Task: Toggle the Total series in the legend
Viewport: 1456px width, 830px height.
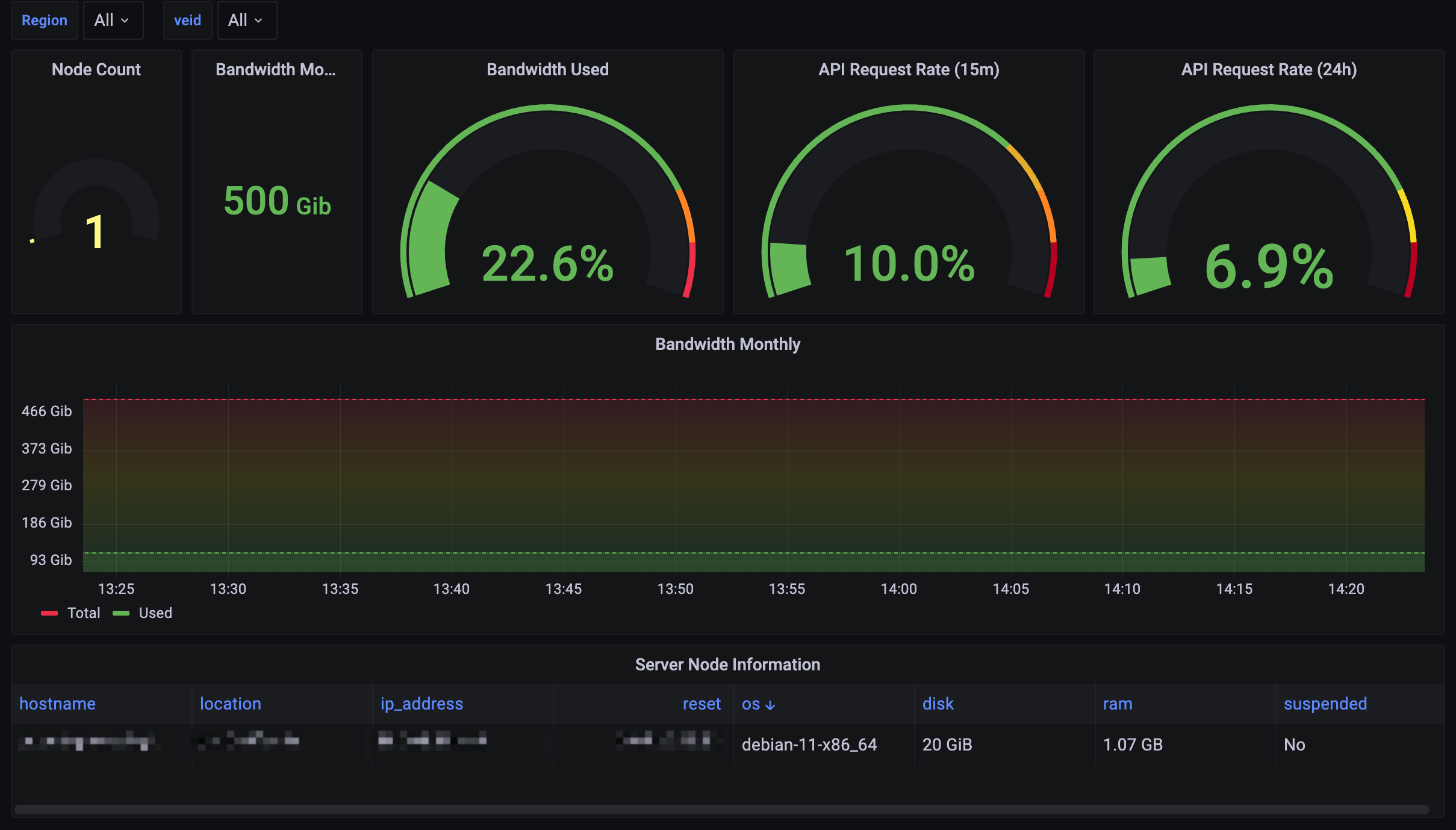Action: pos(84,613)
